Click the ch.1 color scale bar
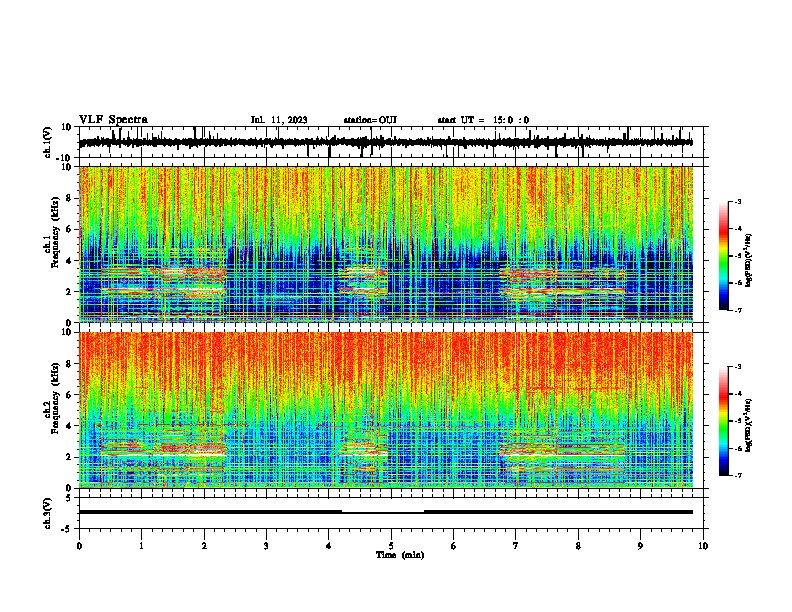Screen dimensions: 792x612 point(724,256)
